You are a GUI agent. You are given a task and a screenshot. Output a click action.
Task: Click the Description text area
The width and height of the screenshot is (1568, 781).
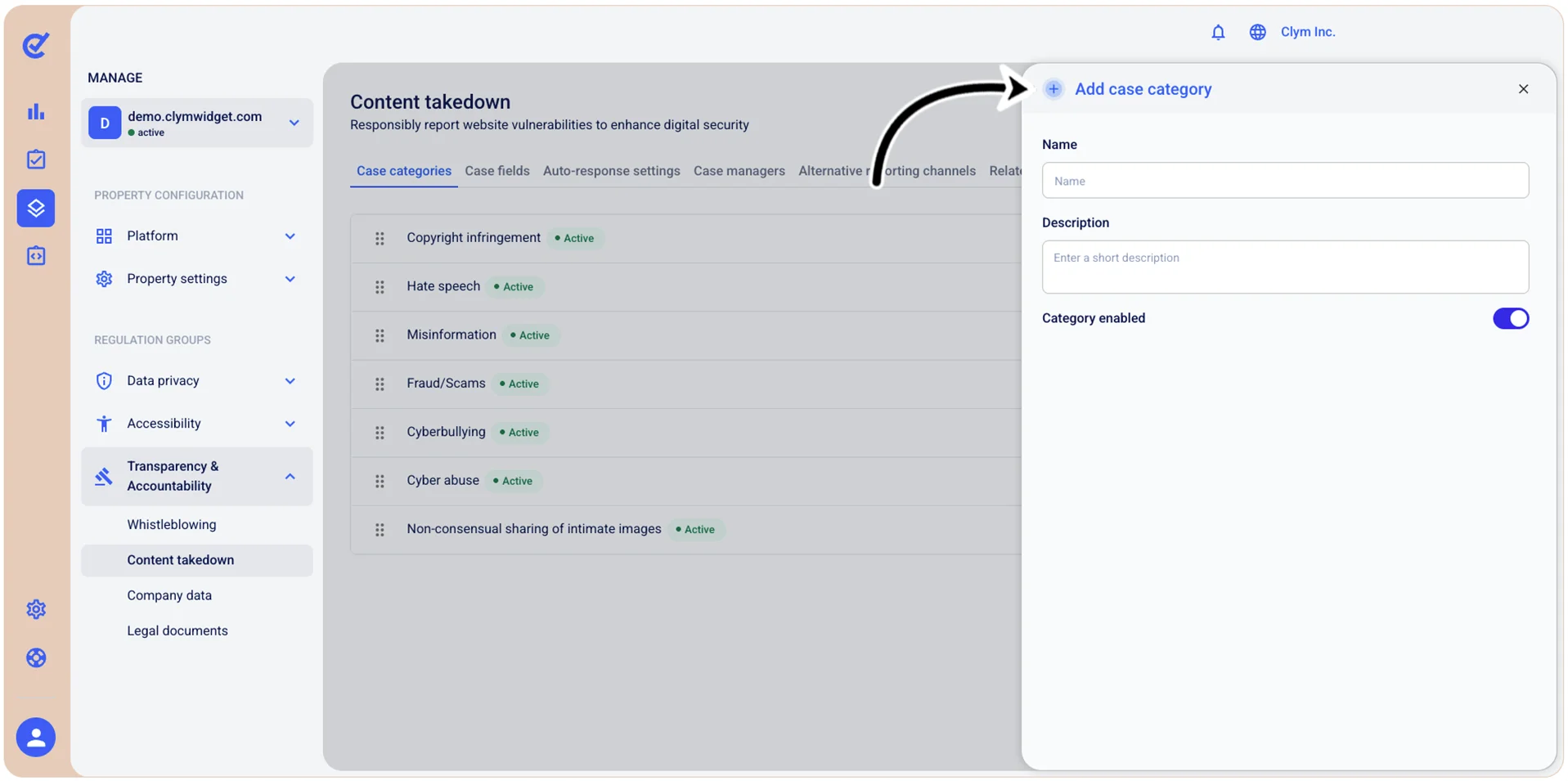coord(1285,267)
